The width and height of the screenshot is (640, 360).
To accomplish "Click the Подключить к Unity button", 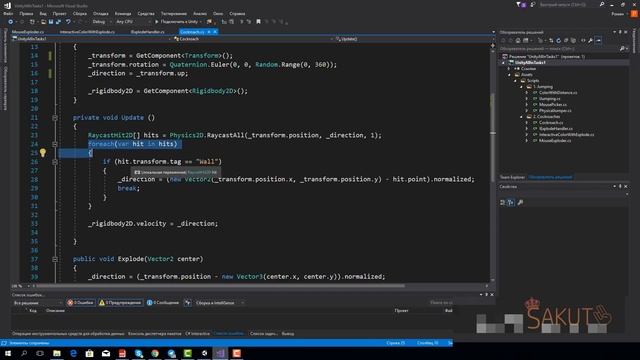I will click(x=178, y=22).
